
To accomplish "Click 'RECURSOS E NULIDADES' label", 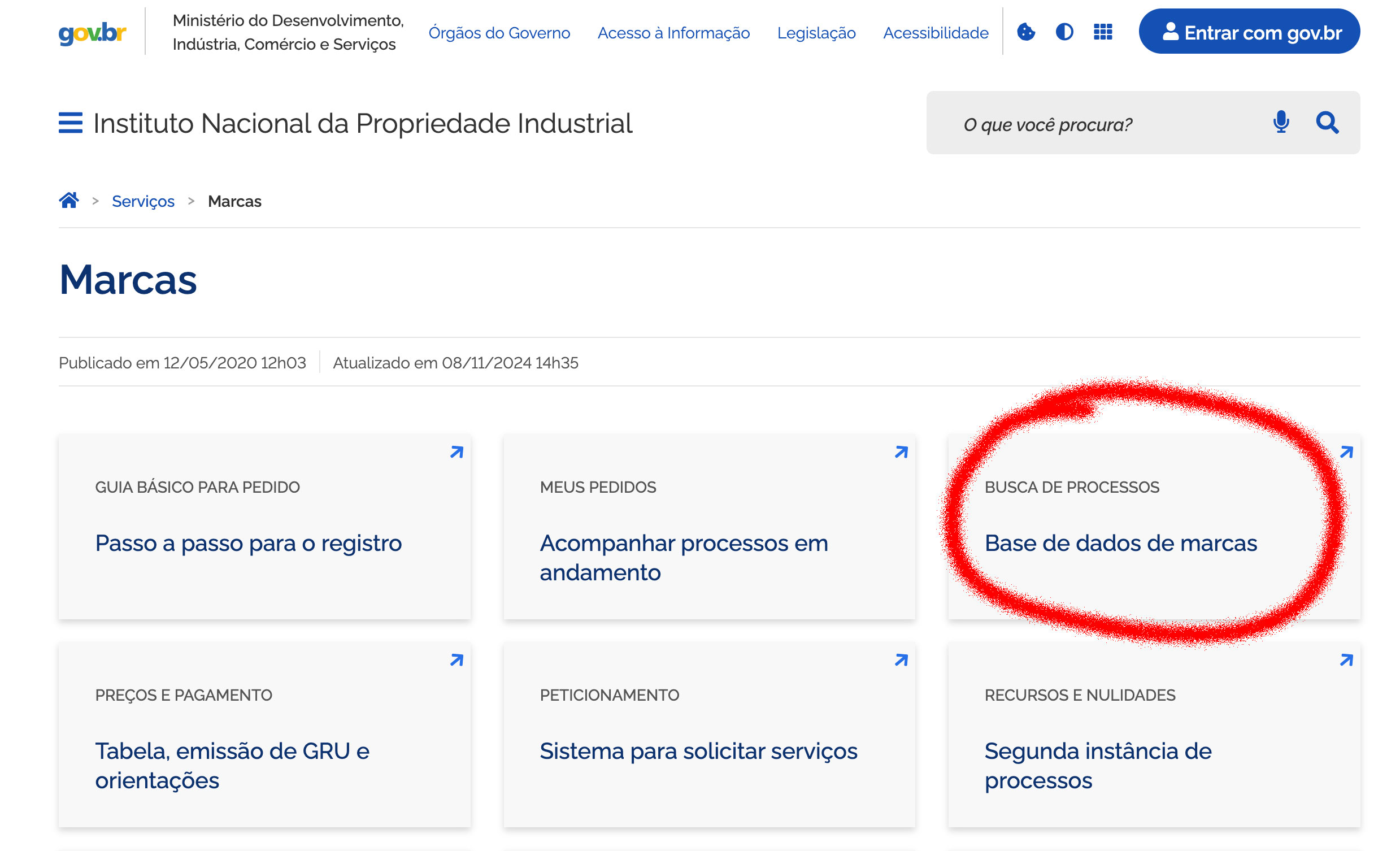I will (1080, 695).
